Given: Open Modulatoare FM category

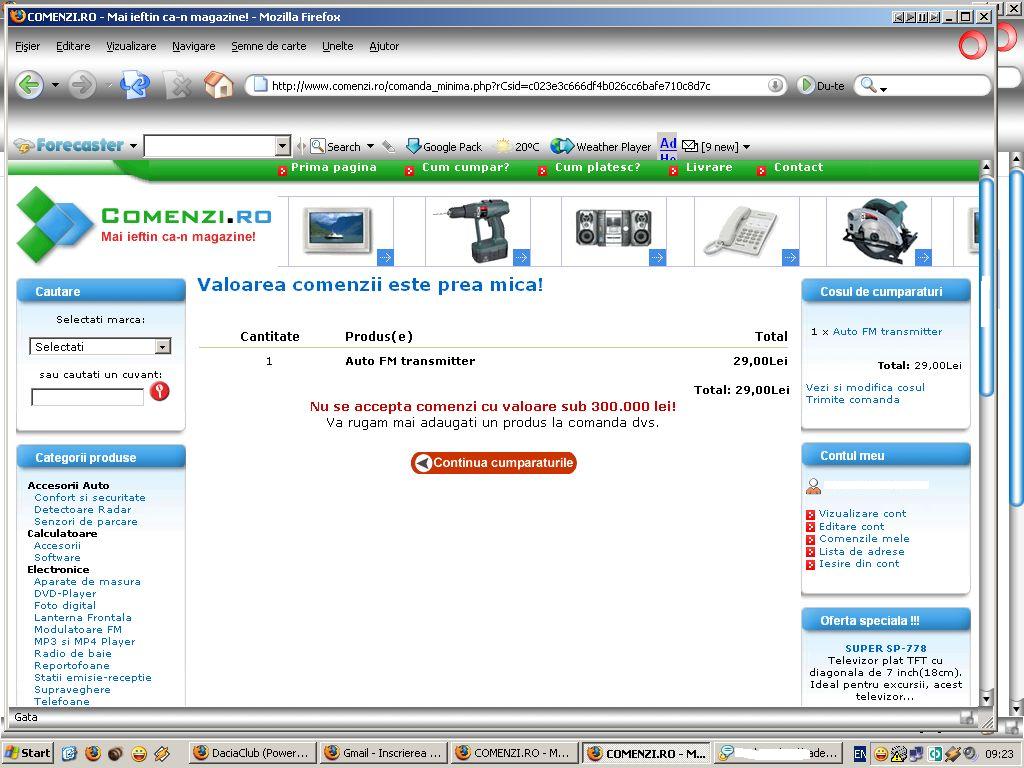Looking at the screenshot, I should [78, 630].
